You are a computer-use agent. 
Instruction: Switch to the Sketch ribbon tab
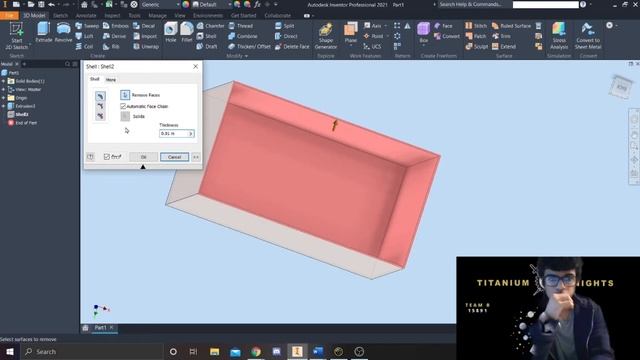click(60, 16)
